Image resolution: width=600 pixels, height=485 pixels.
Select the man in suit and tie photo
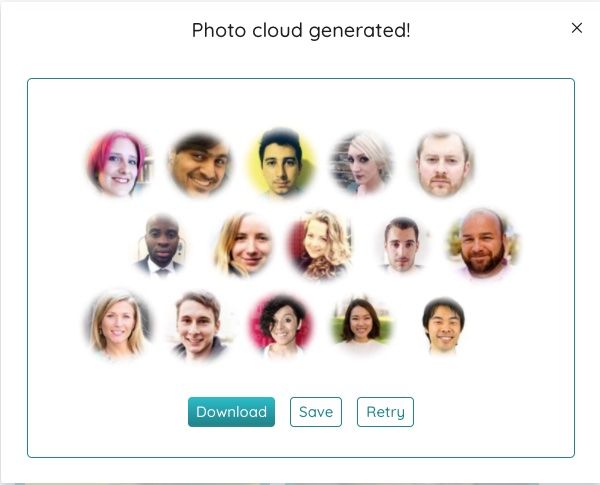(161, 245)
